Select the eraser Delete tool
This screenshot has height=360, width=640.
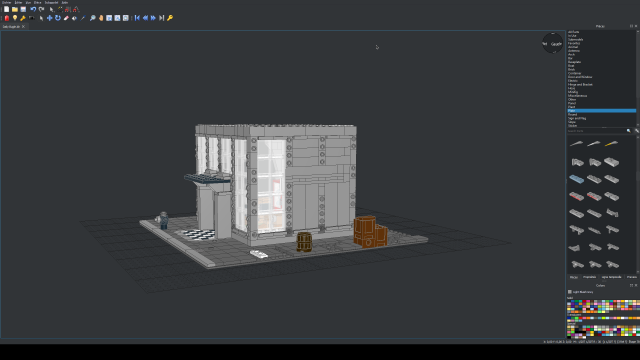pyautogui.click(x=66, y=18)
